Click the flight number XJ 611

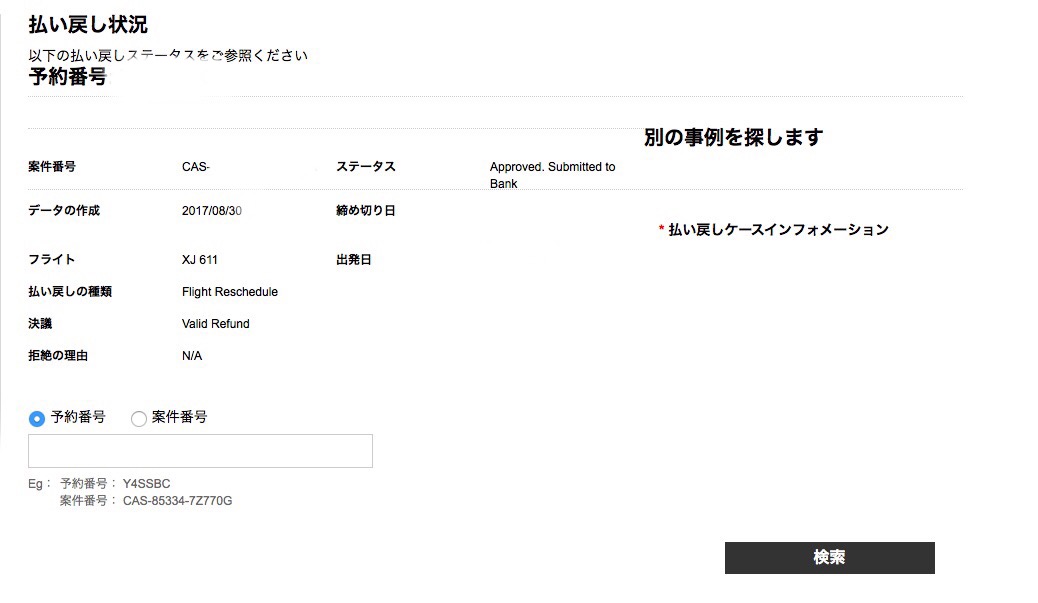pos(200,260)
